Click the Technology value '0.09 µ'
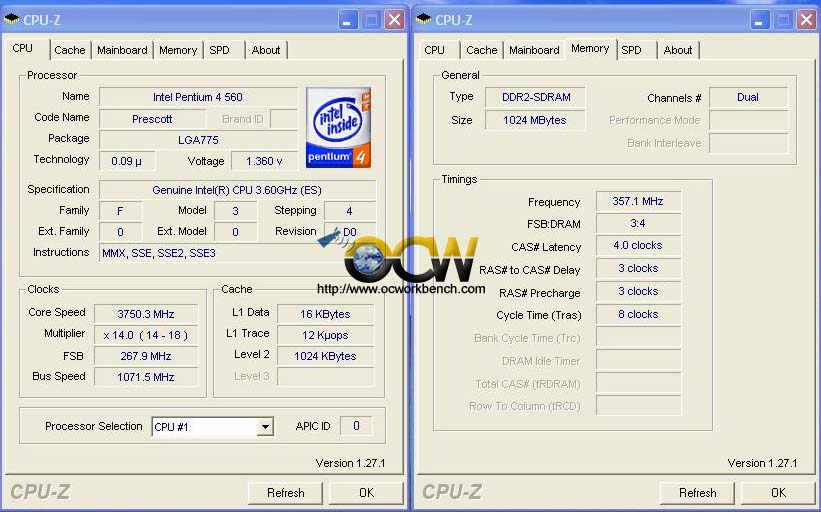This screenshot has width=821, height=512. click(x=127, y=161)
